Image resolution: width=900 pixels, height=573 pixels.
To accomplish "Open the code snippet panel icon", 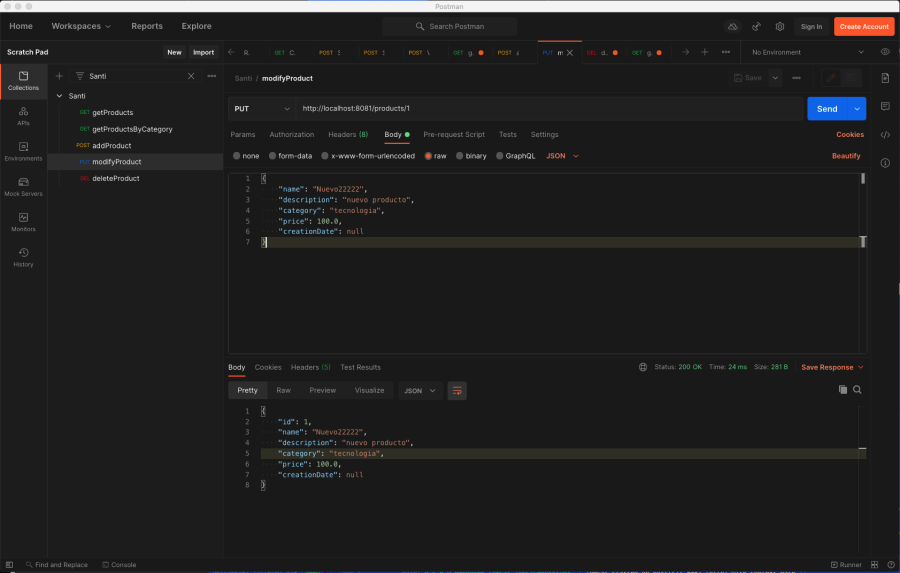I will [885, 134].
